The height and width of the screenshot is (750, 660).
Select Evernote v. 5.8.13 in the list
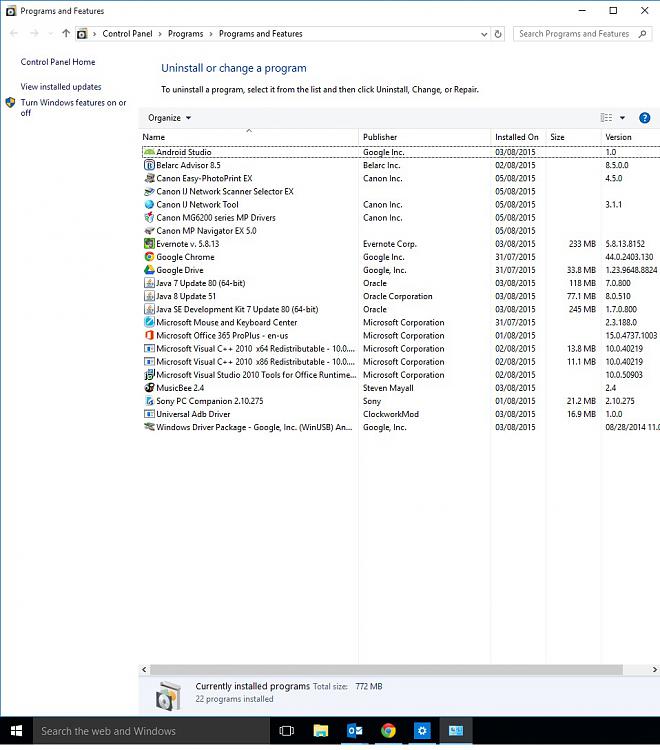point(187,244)
